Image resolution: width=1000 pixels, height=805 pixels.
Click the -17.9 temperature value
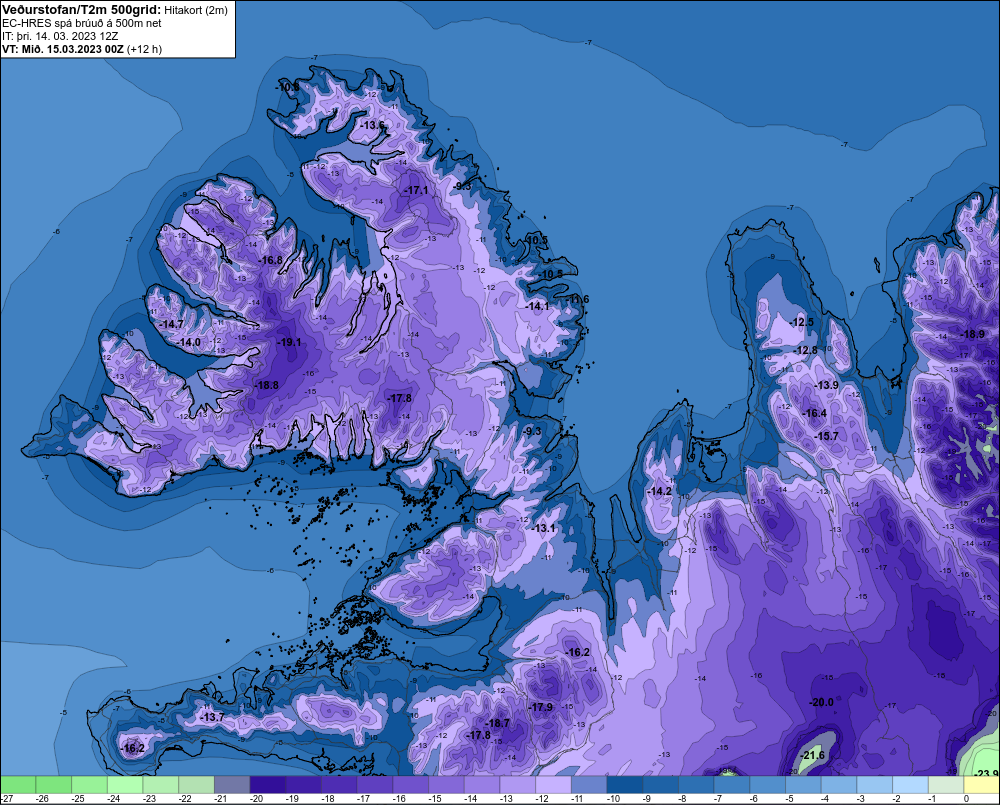pos(541,707)
